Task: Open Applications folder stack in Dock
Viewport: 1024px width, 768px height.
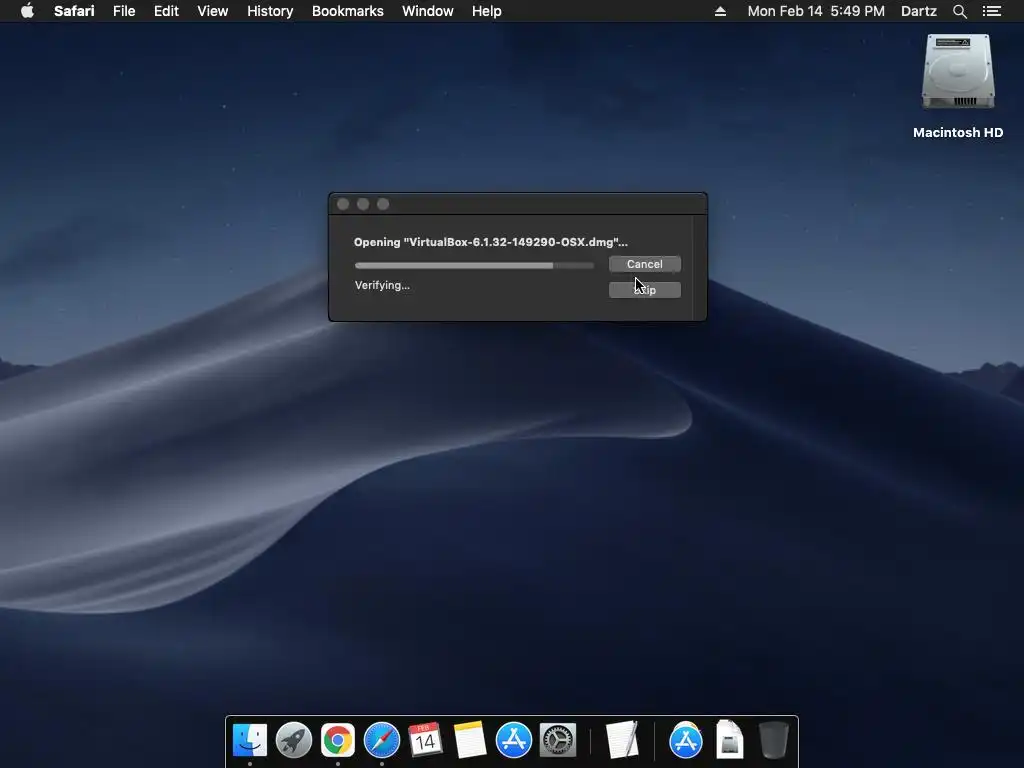Action: (x=686, y=740)
